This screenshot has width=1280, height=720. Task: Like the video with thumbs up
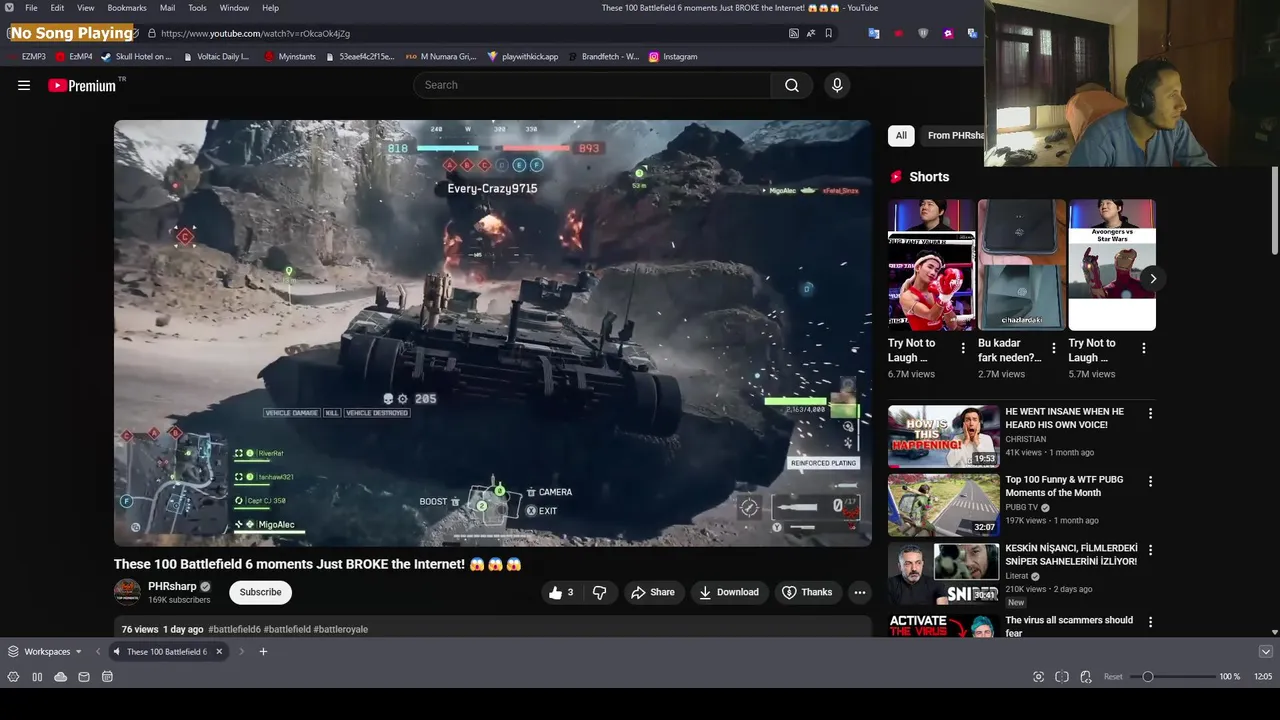(x=560, y=592)
